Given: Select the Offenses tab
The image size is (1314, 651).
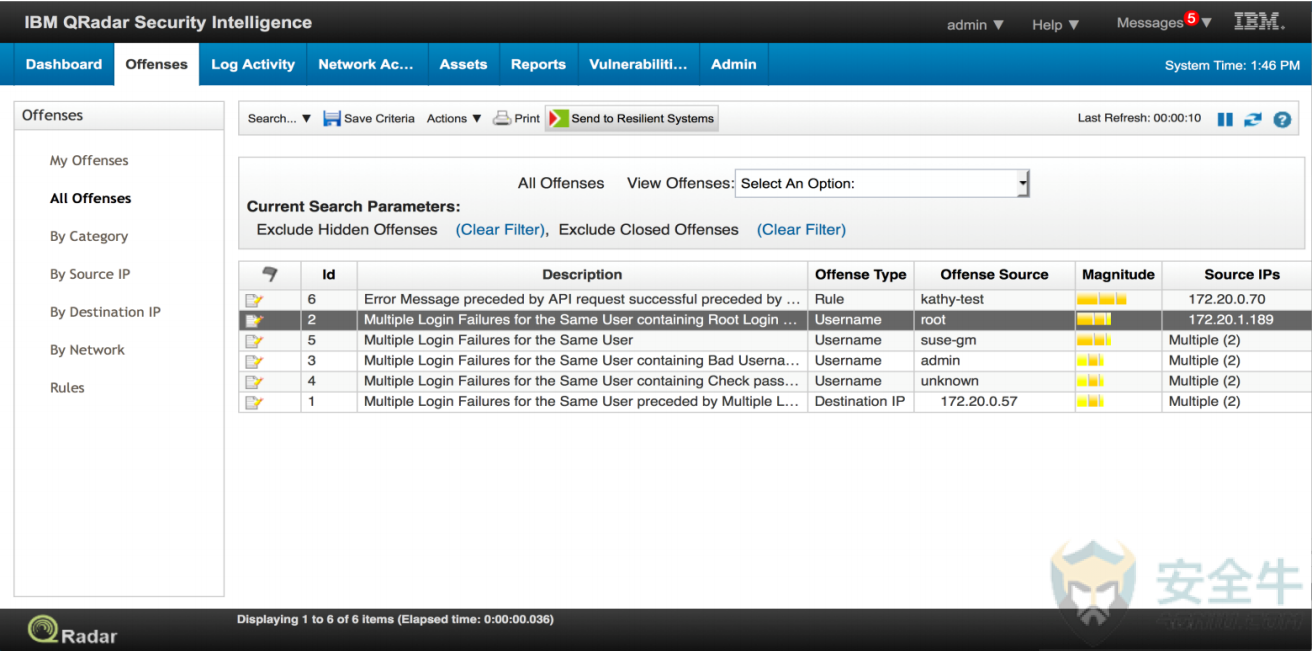Looking at the screenshot, I should (x=157, y=64).
